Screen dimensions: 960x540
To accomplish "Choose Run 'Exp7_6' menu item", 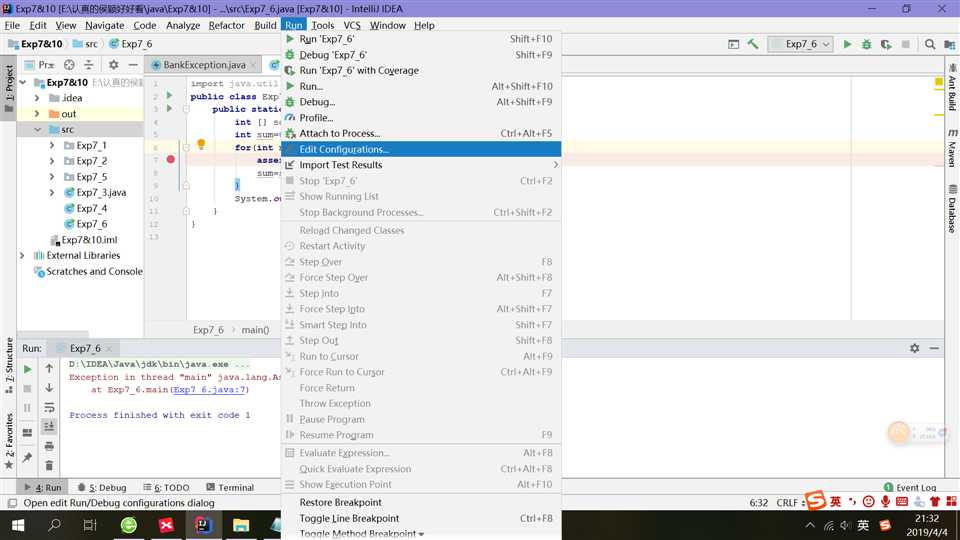I will (x=421, y=39).
